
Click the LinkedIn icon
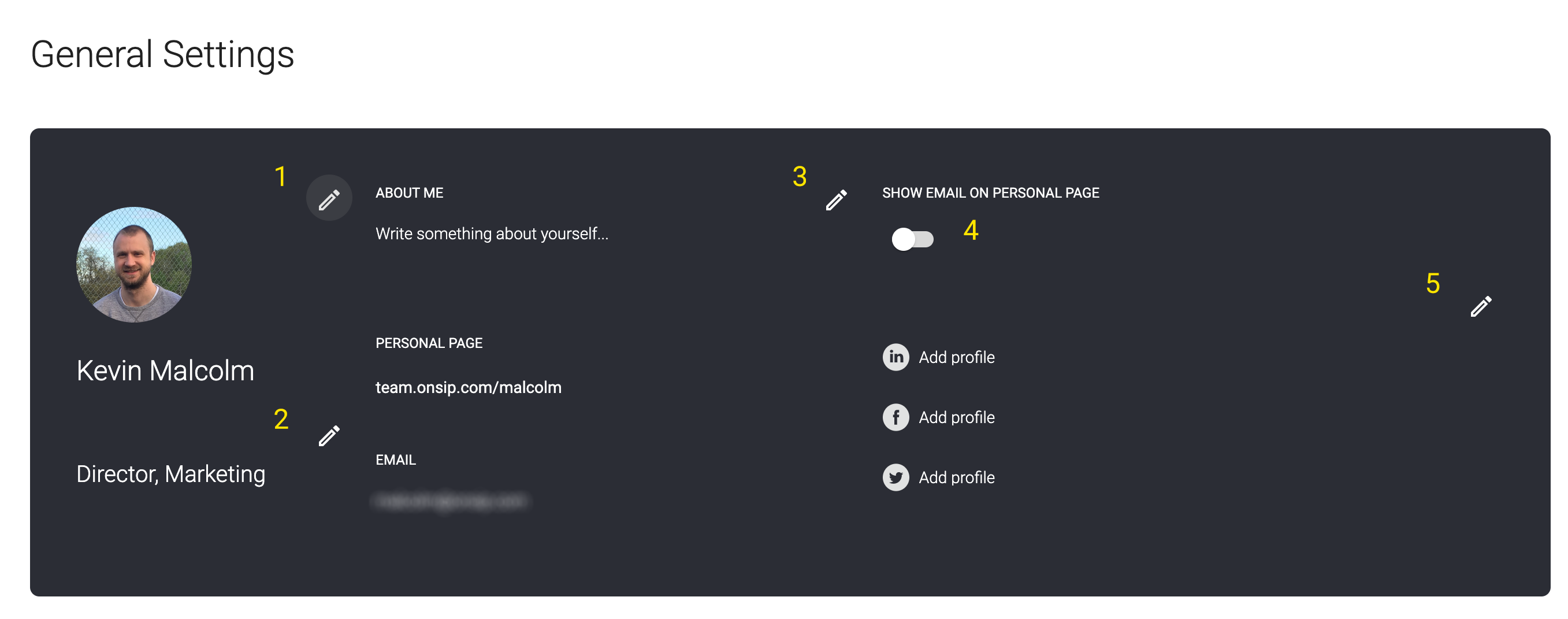tap(896, 357)
